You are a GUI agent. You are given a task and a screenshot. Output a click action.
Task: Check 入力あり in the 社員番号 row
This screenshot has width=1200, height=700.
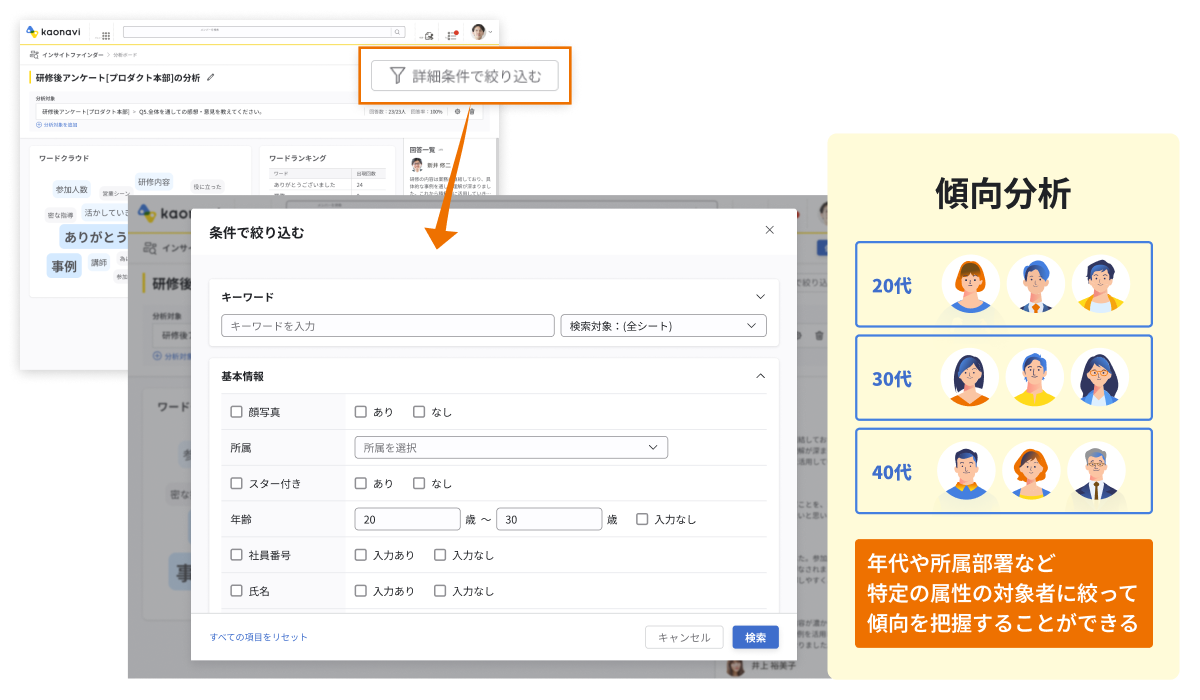360,555
